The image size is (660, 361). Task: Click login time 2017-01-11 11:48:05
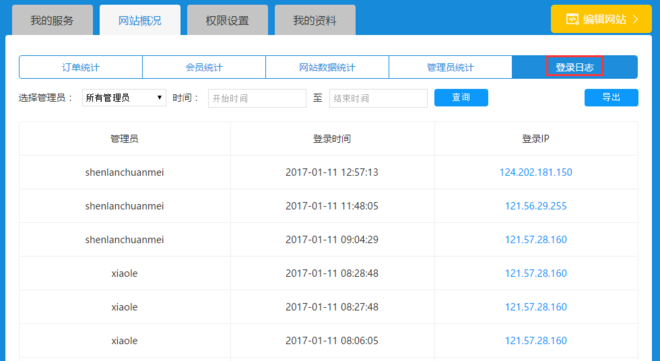[x=332, y=206]
